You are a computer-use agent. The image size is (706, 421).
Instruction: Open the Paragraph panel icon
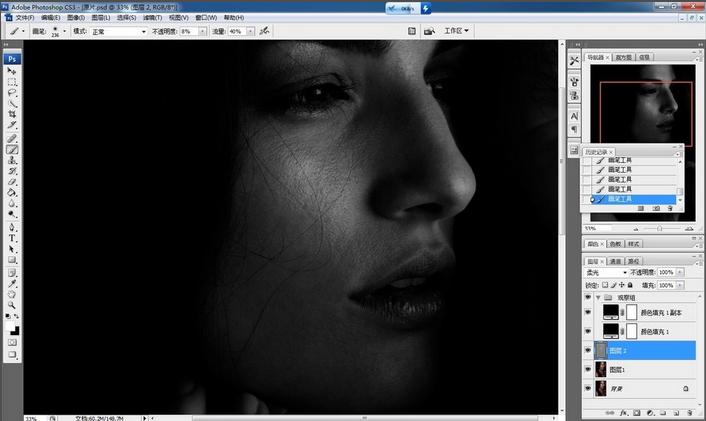tap(574, 129)
